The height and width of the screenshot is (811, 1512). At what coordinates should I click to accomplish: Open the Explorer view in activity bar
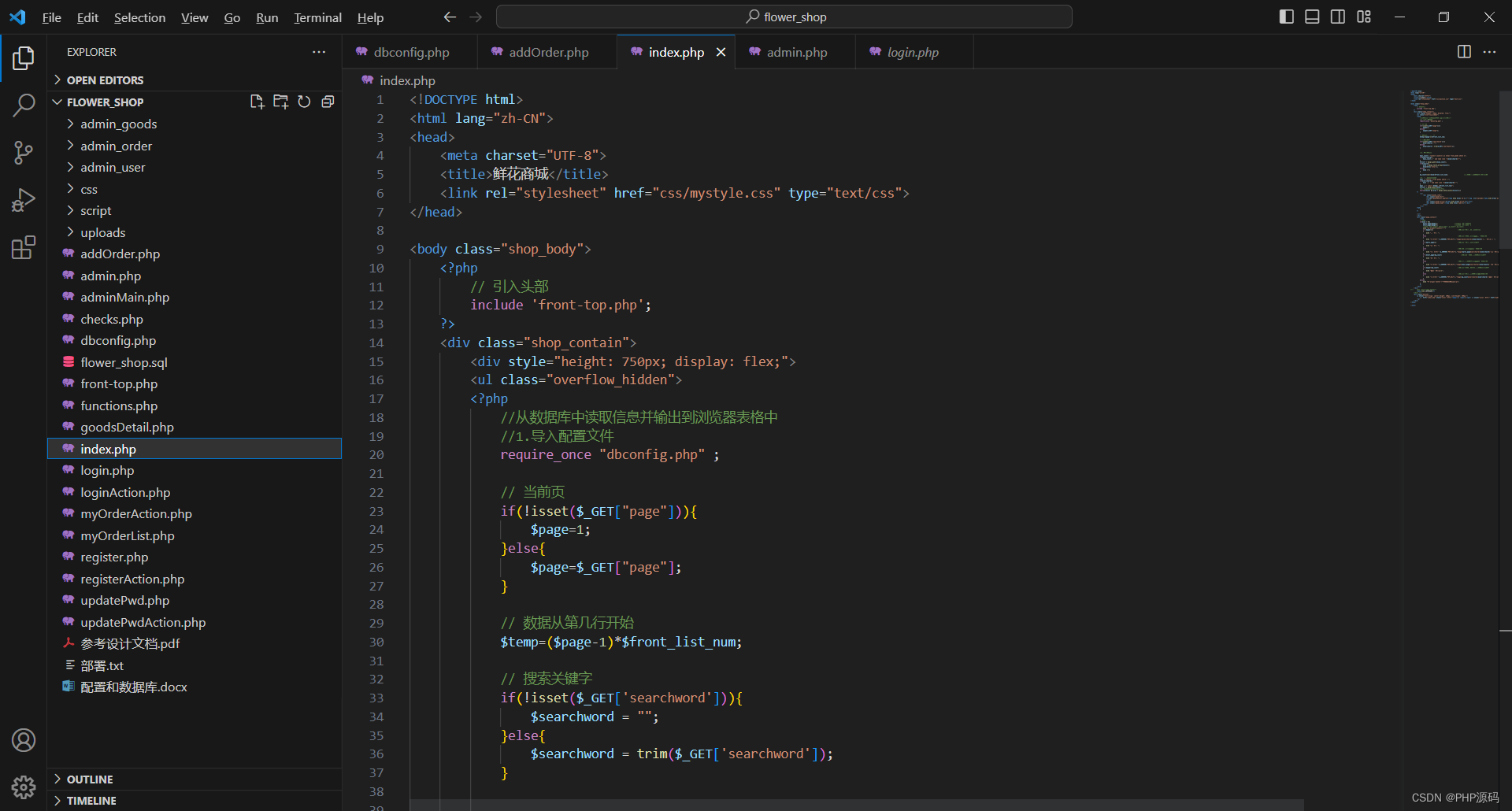[24, 58]
